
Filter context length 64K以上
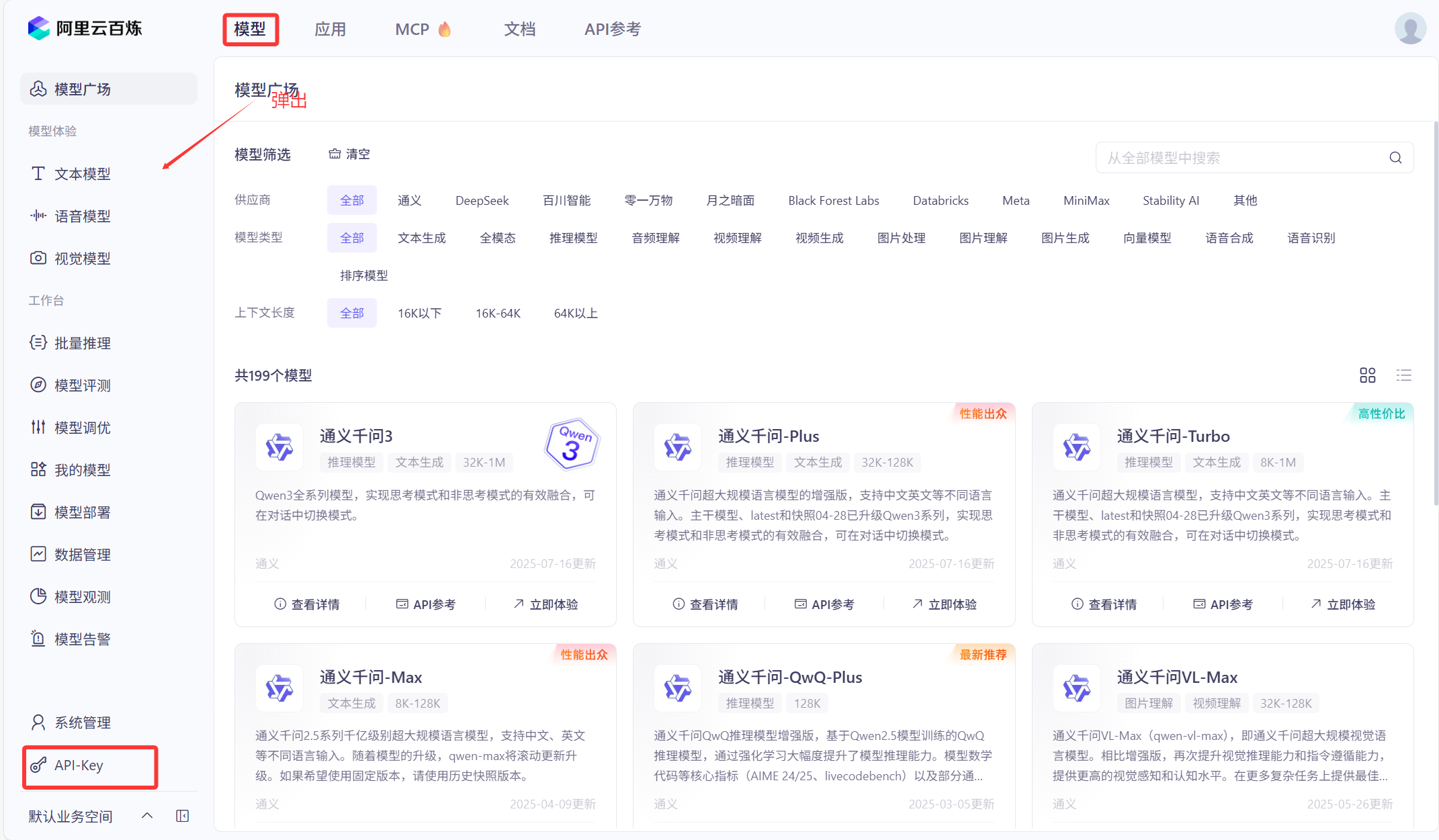(576, 313)
